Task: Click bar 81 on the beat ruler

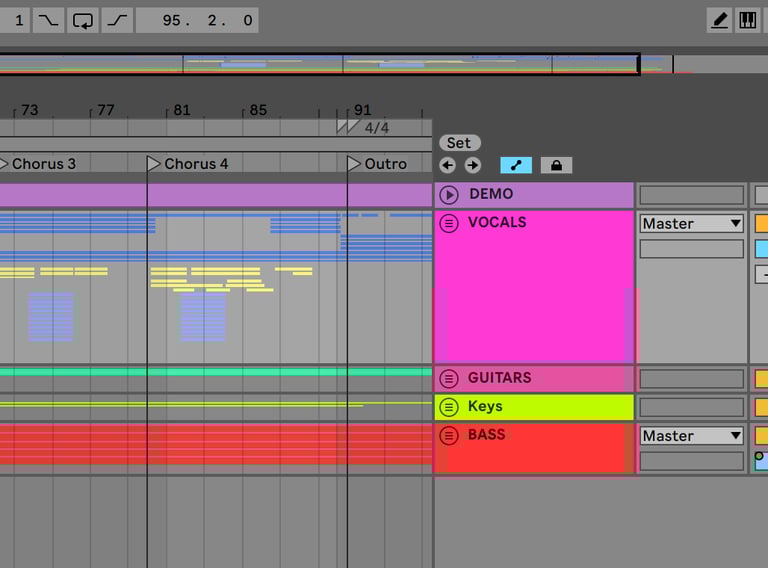Action: [x=182, y=110]
